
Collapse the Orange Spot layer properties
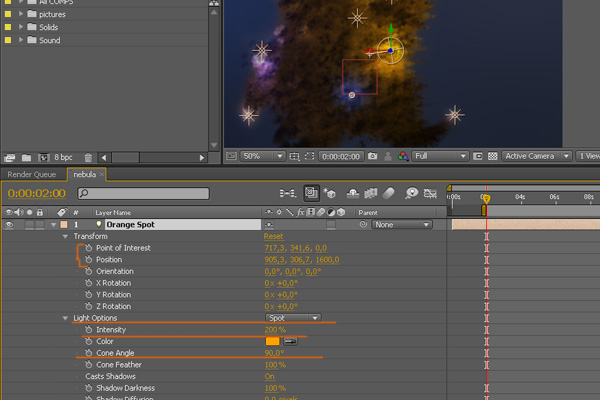point(54,225)
